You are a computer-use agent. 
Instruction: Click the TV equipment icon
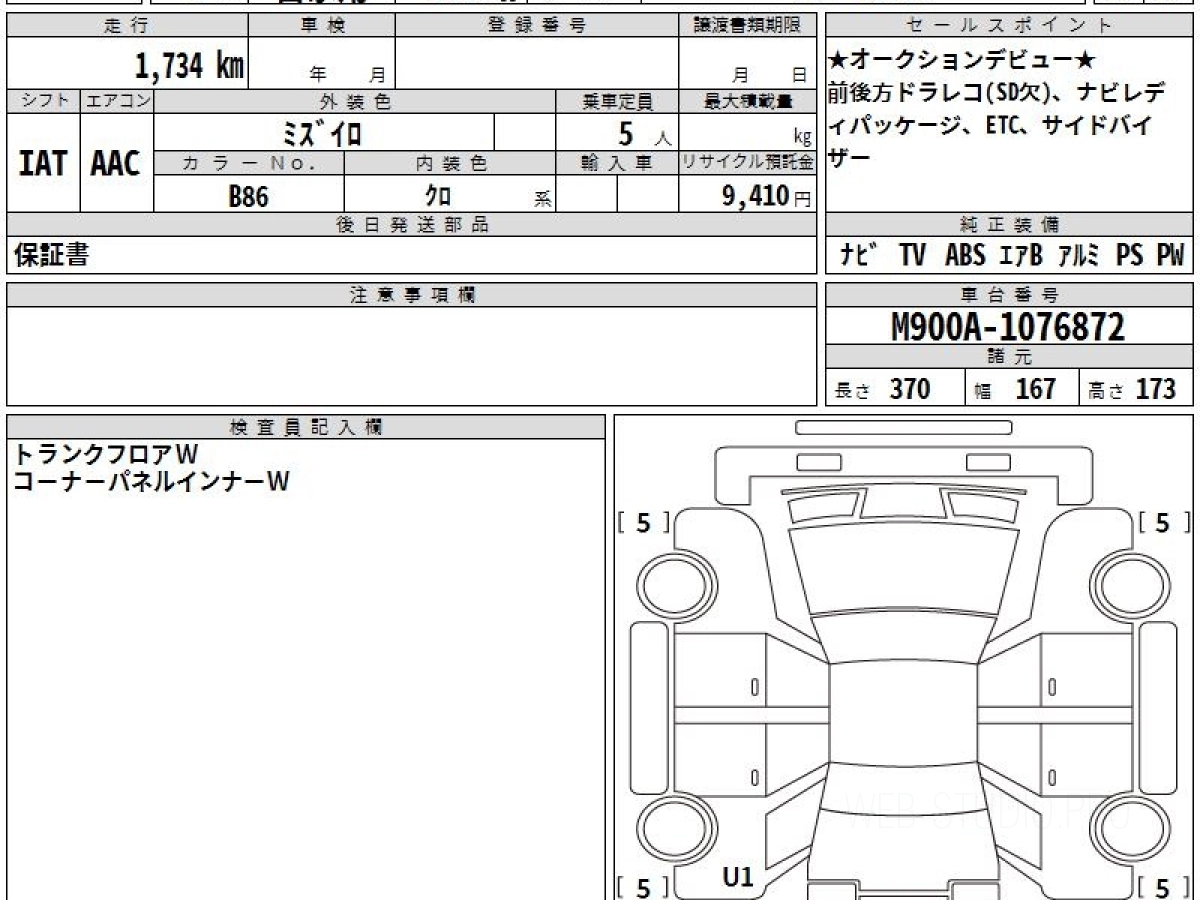[x=912, y=255]
